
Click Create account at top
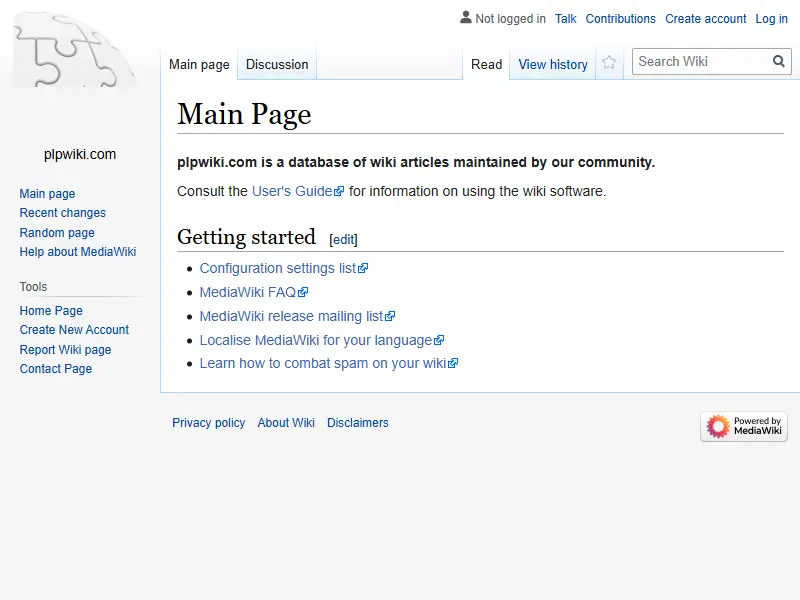coord(706,19)
